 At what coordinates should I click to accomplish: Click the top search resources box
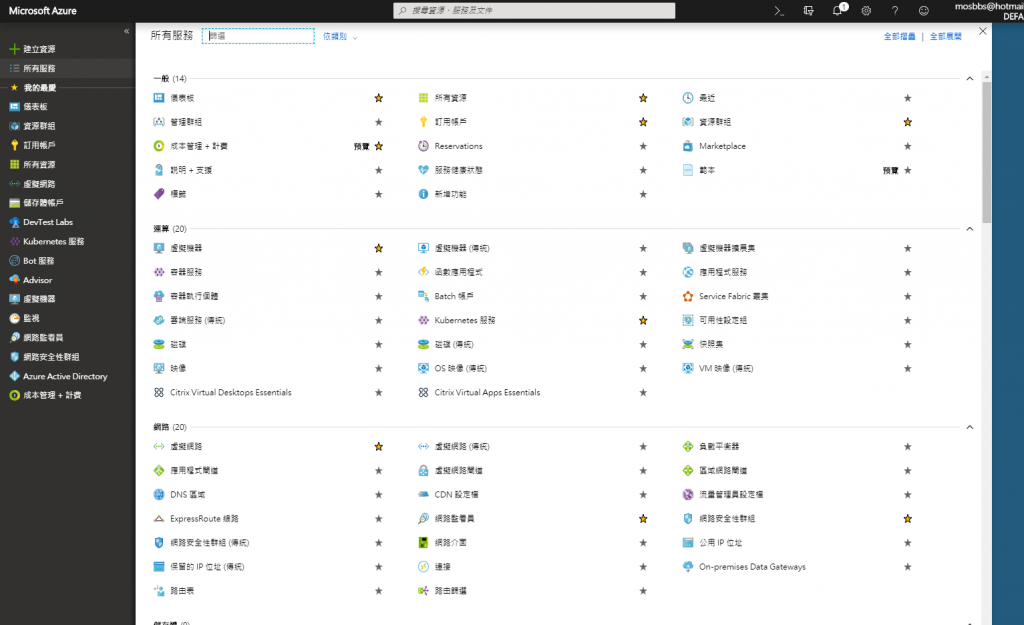coord(534,10)
